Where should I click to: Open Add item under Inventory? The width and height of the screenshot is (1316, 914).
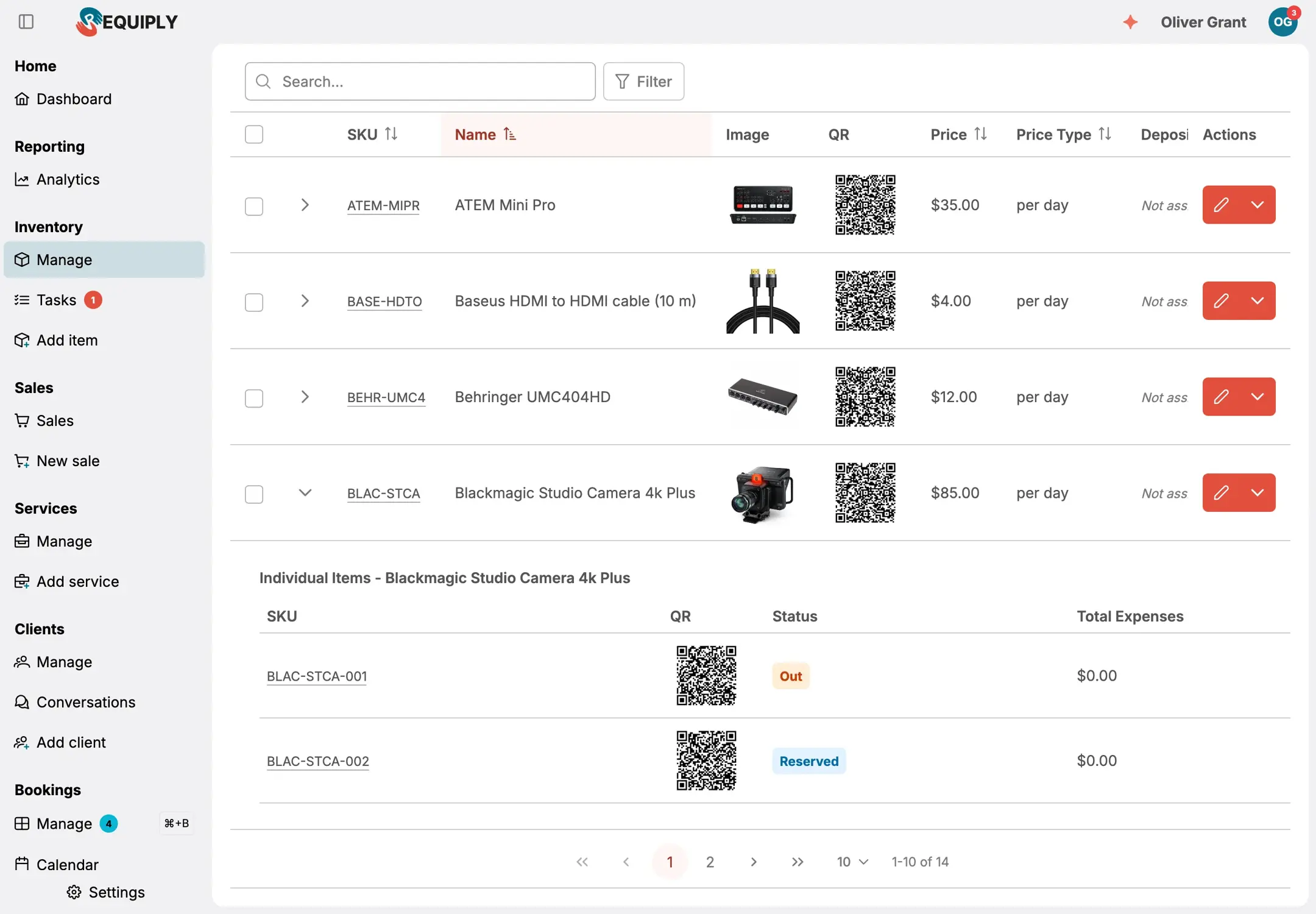tap(104, 340)
